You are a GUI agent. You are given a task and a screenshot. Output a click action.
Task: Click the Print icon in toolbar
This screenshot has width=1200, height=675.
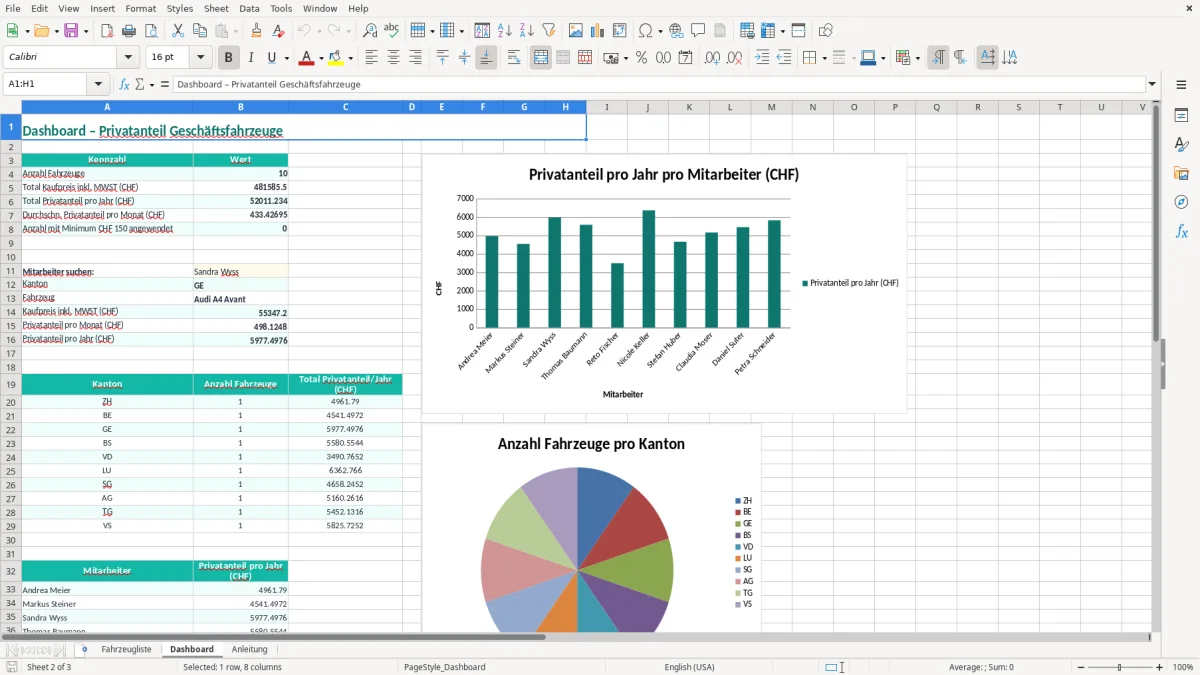point(129,31)
